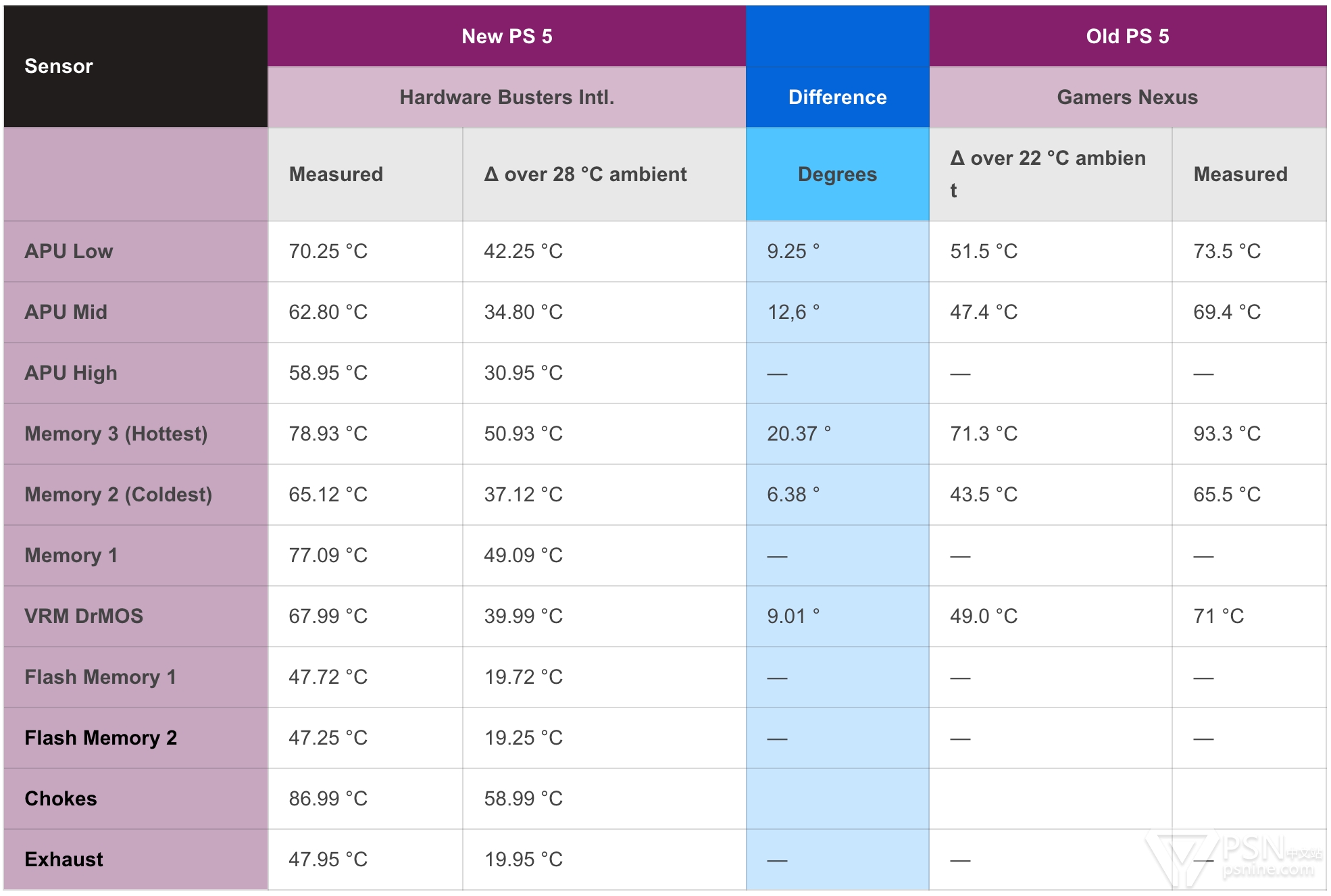This screenshot has height=896, width=1331.
Task: Select the APU High row label
Action: click(x=136, y=373)
